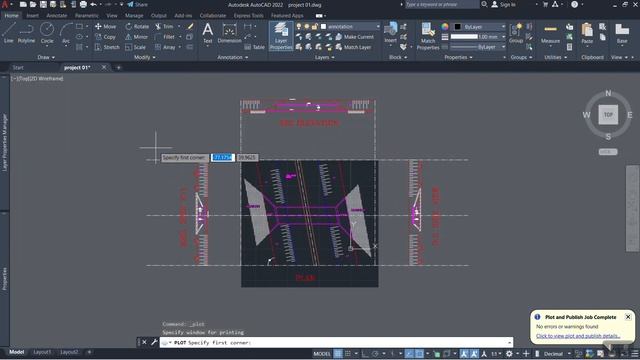Click Match Layer button
Screen dimensions: 640x360
pos(353,47)
